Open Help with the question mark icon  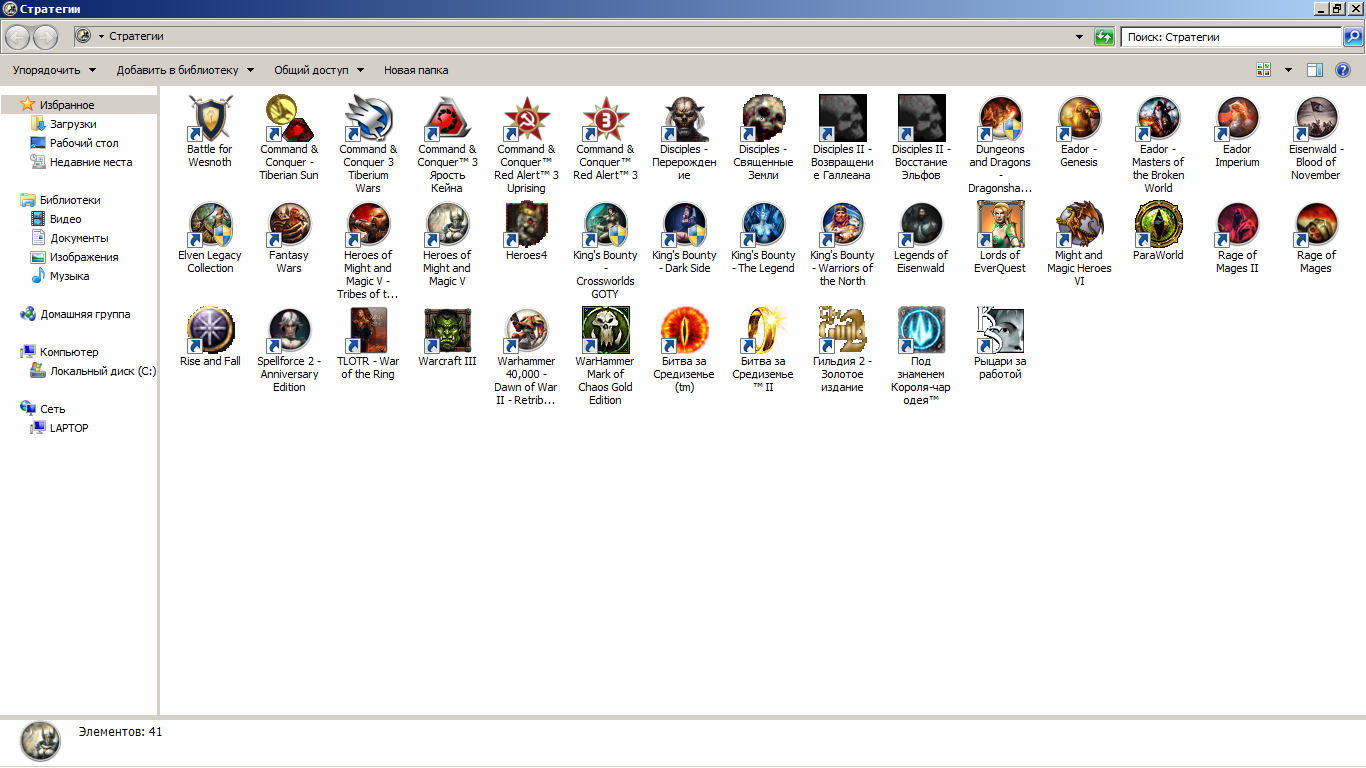[1343, 70]
